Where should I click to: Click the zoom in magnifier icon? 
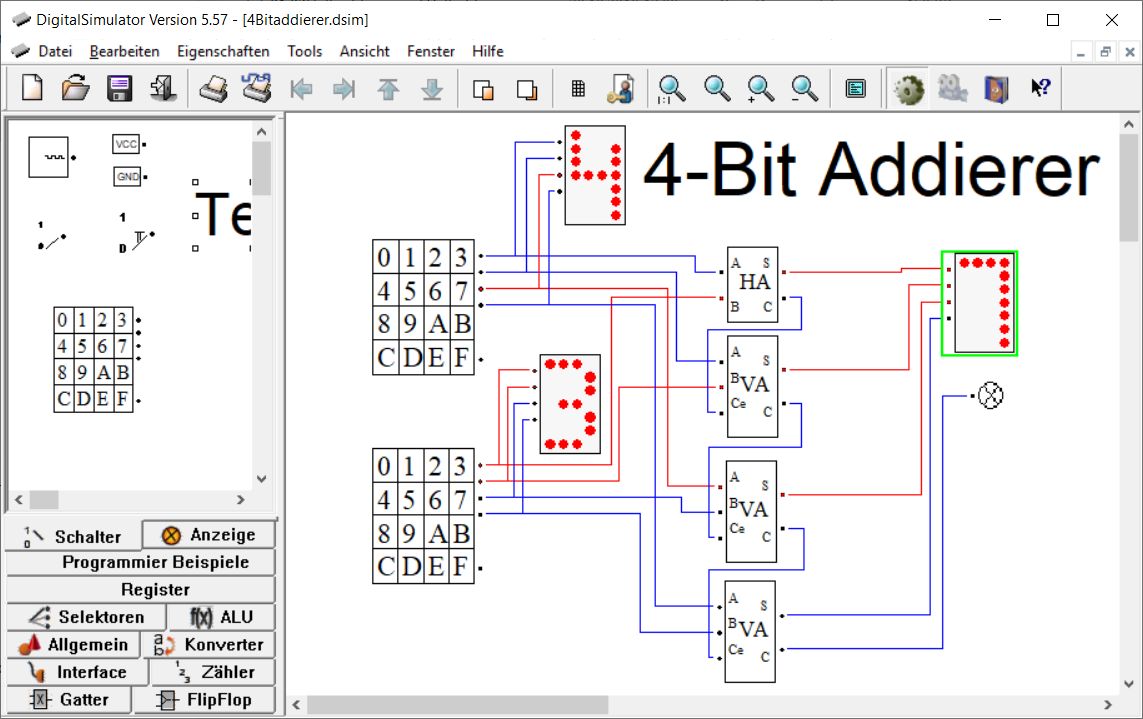(761, 89)
